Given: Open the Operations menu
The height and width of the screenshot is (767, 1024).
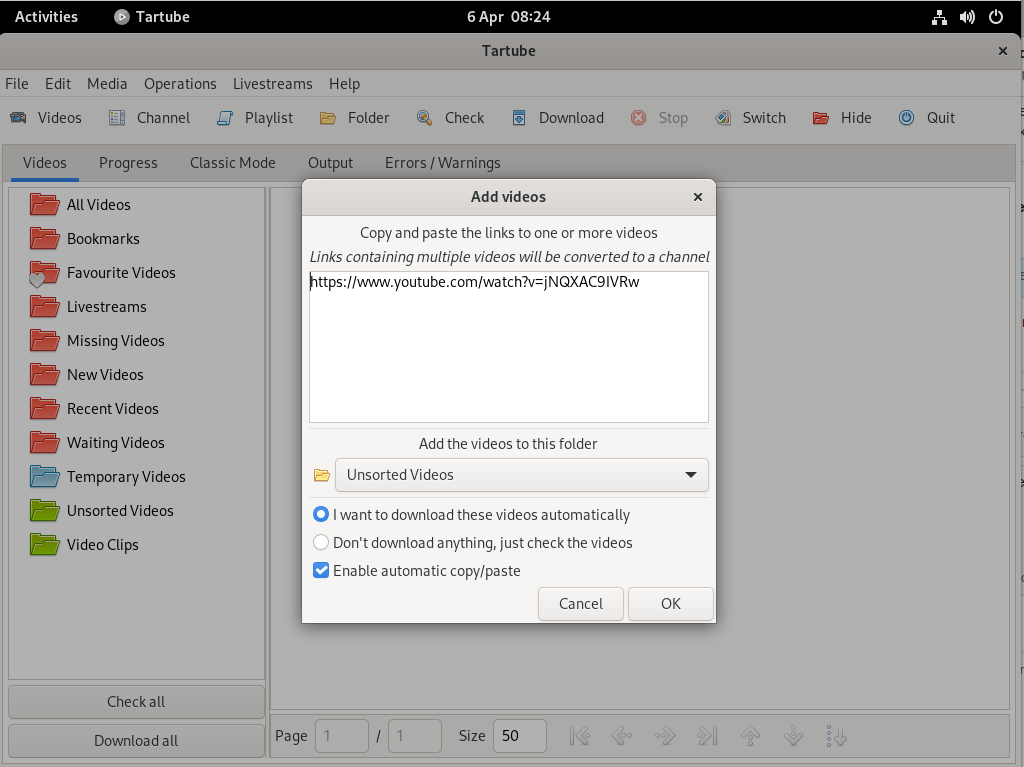Looking at the screenshot, I should pos(180,84).
